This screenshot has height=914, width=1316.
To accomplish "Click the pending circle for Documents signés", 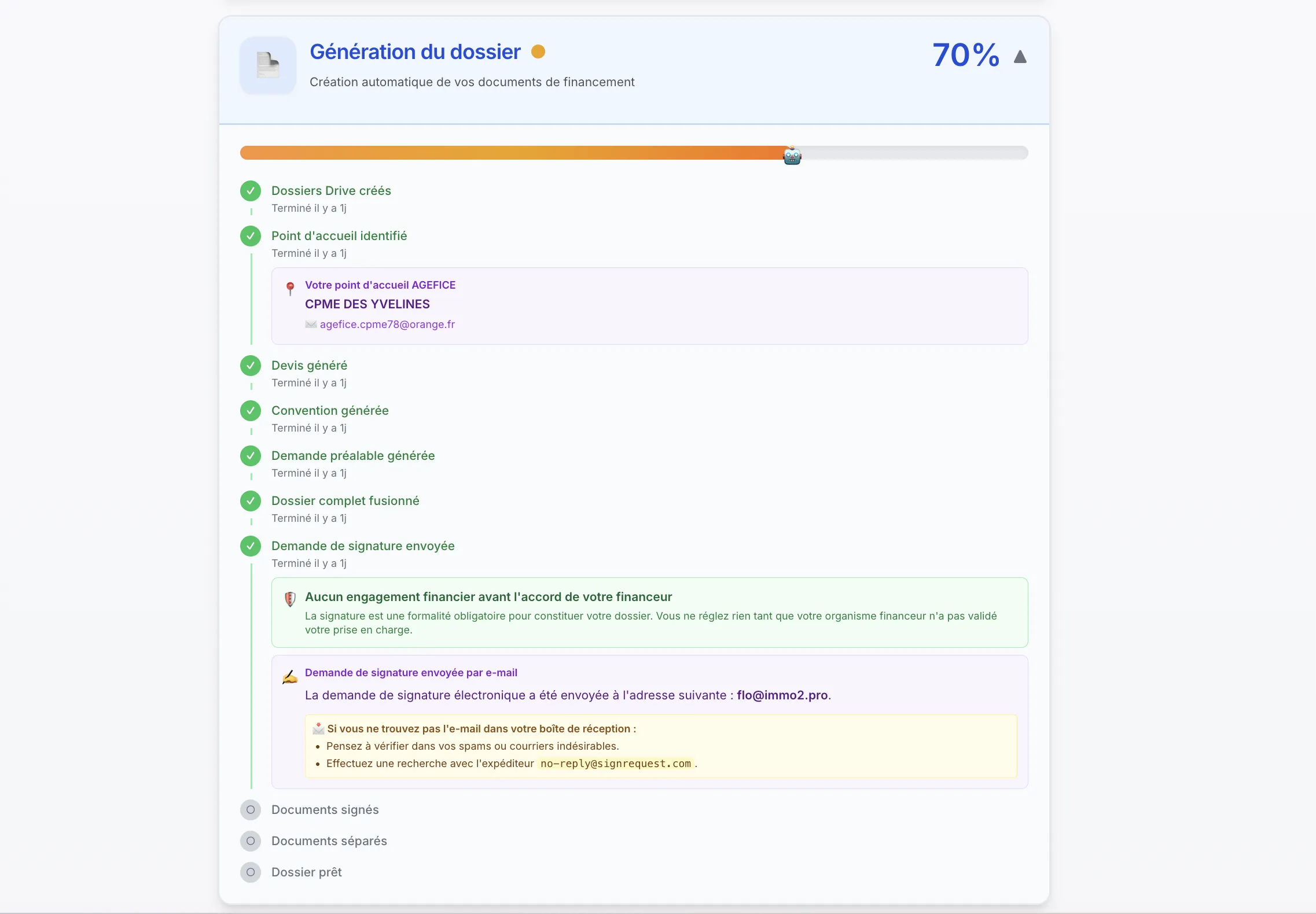I will [x=251, y=810].
